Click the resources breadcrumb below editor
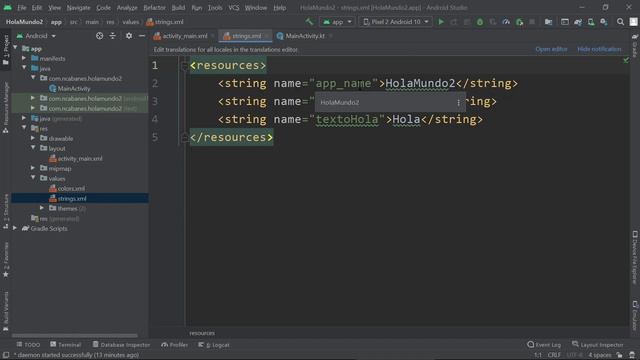 click(202, 333)
